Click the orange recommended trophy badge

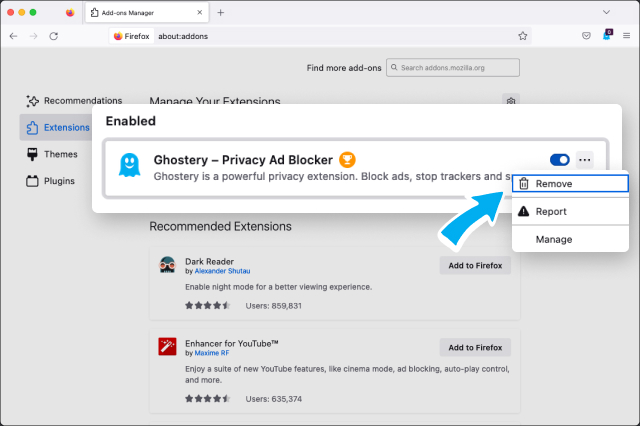click(347, 160)
